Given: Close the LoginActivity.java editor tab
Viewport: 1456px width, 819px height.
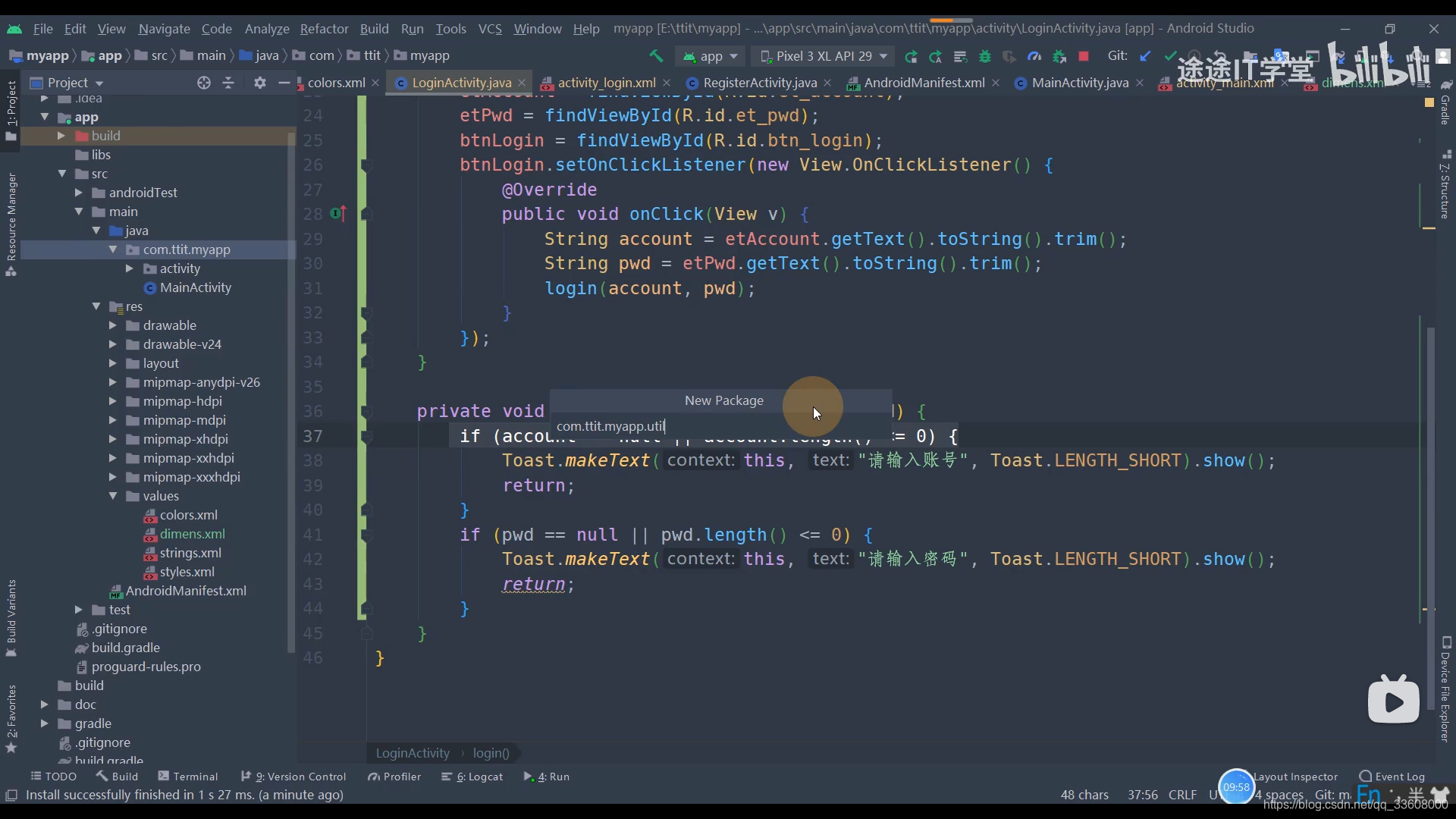Looking at the screenshot, I should (x=522, y=83).
